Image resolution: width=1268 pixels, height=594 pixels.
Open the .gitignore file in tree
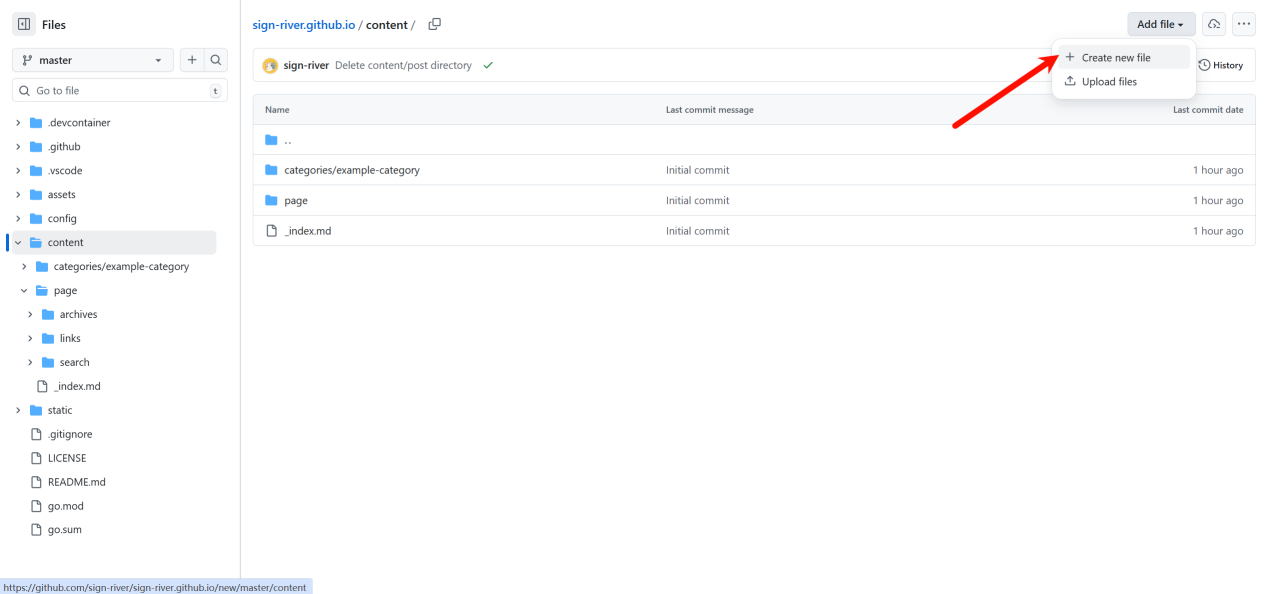(70, 435)
